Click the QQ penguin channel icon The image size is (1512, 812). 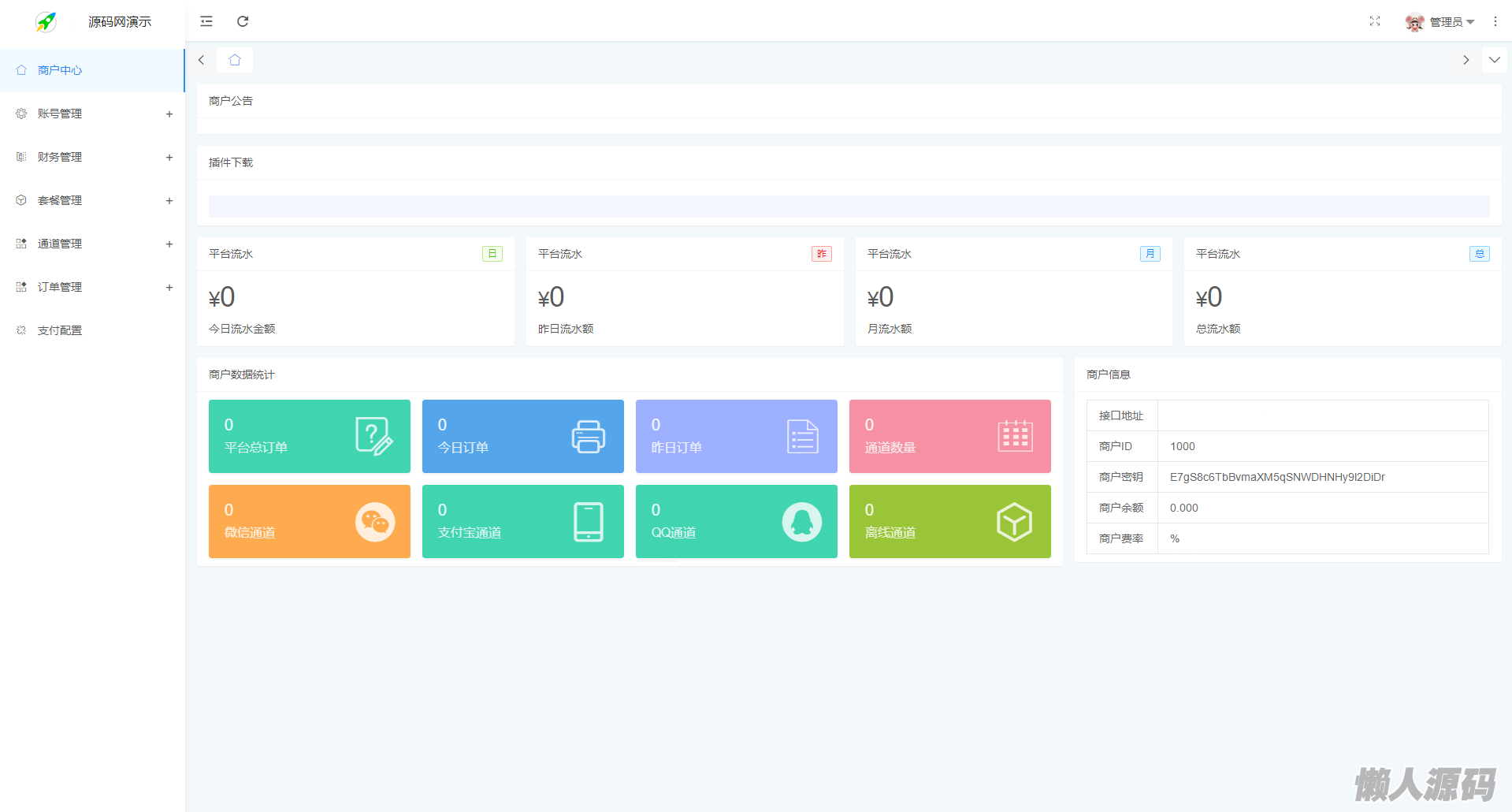(x=801, y=522)
